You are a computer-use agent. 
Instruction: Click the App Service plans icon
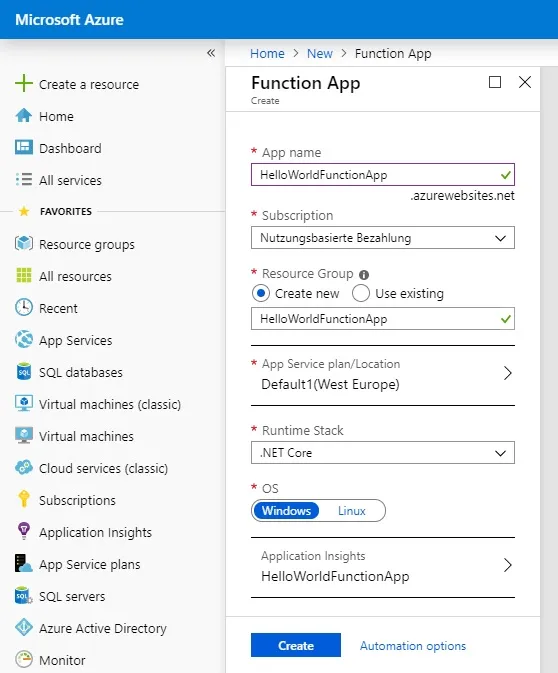[23, 564]
